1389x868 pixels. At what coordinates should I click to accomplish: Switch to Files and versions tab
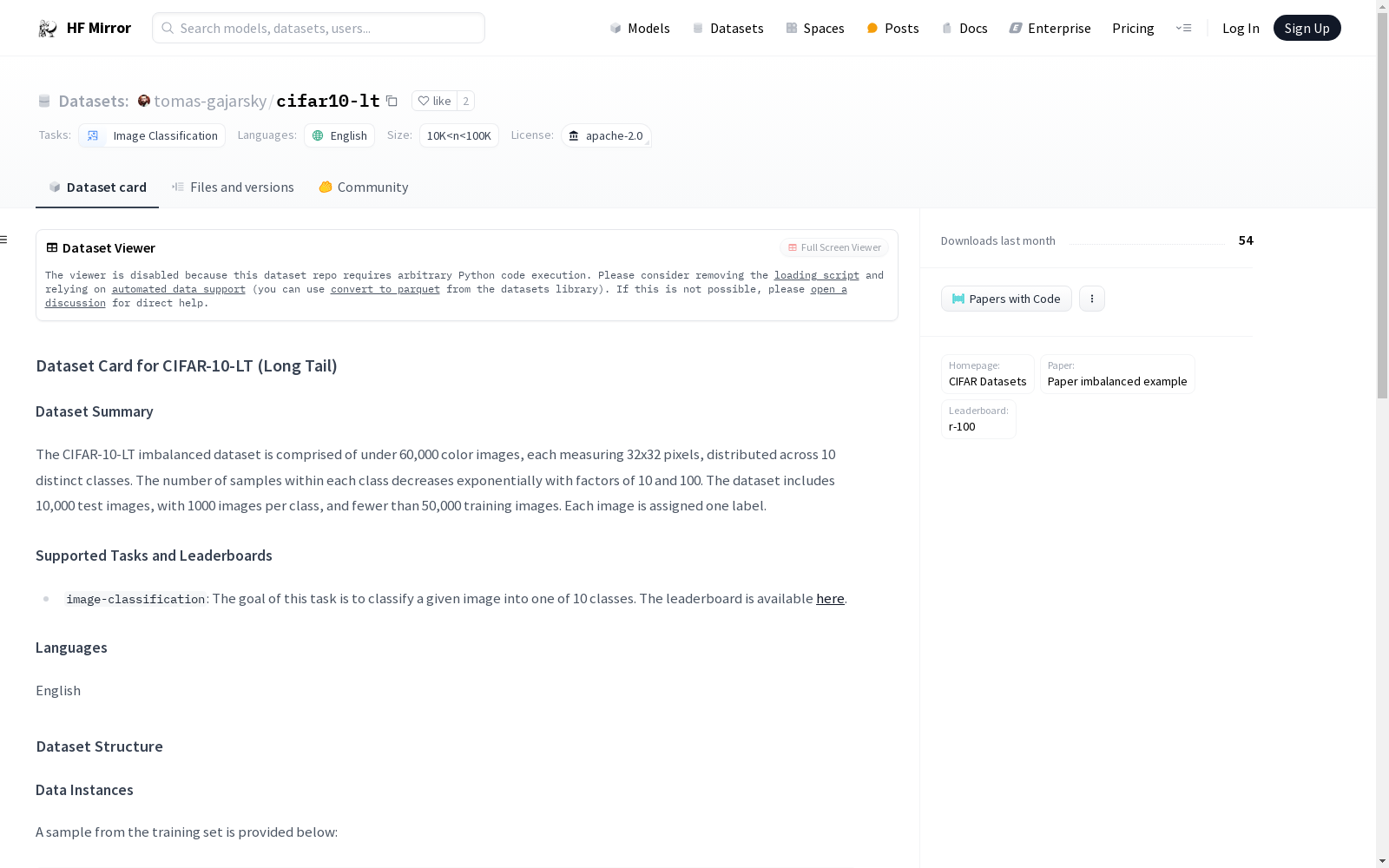coord(233,187)
